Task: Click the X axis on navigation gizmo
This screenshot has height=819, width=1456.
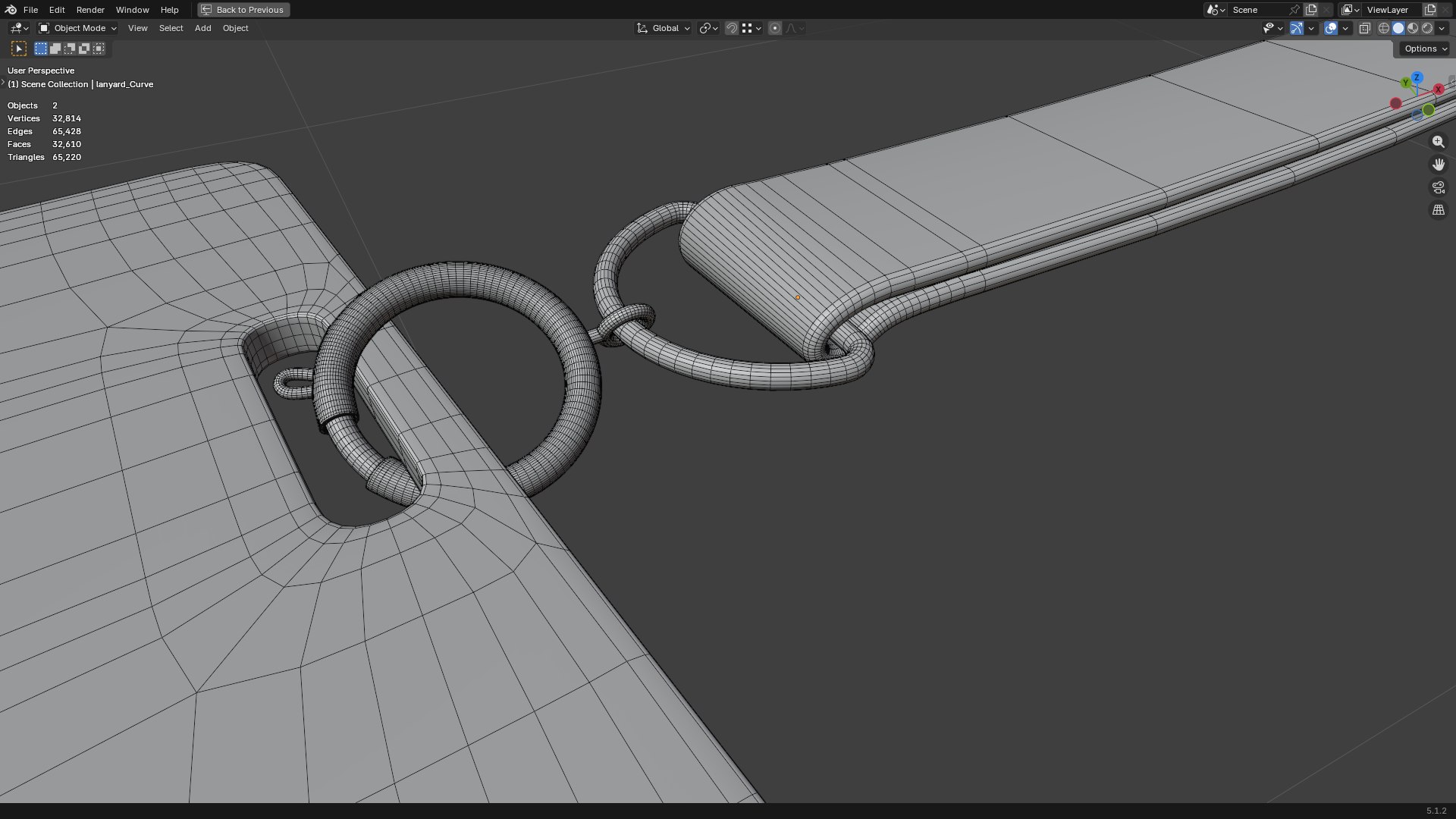Action: pos(1438,89)
